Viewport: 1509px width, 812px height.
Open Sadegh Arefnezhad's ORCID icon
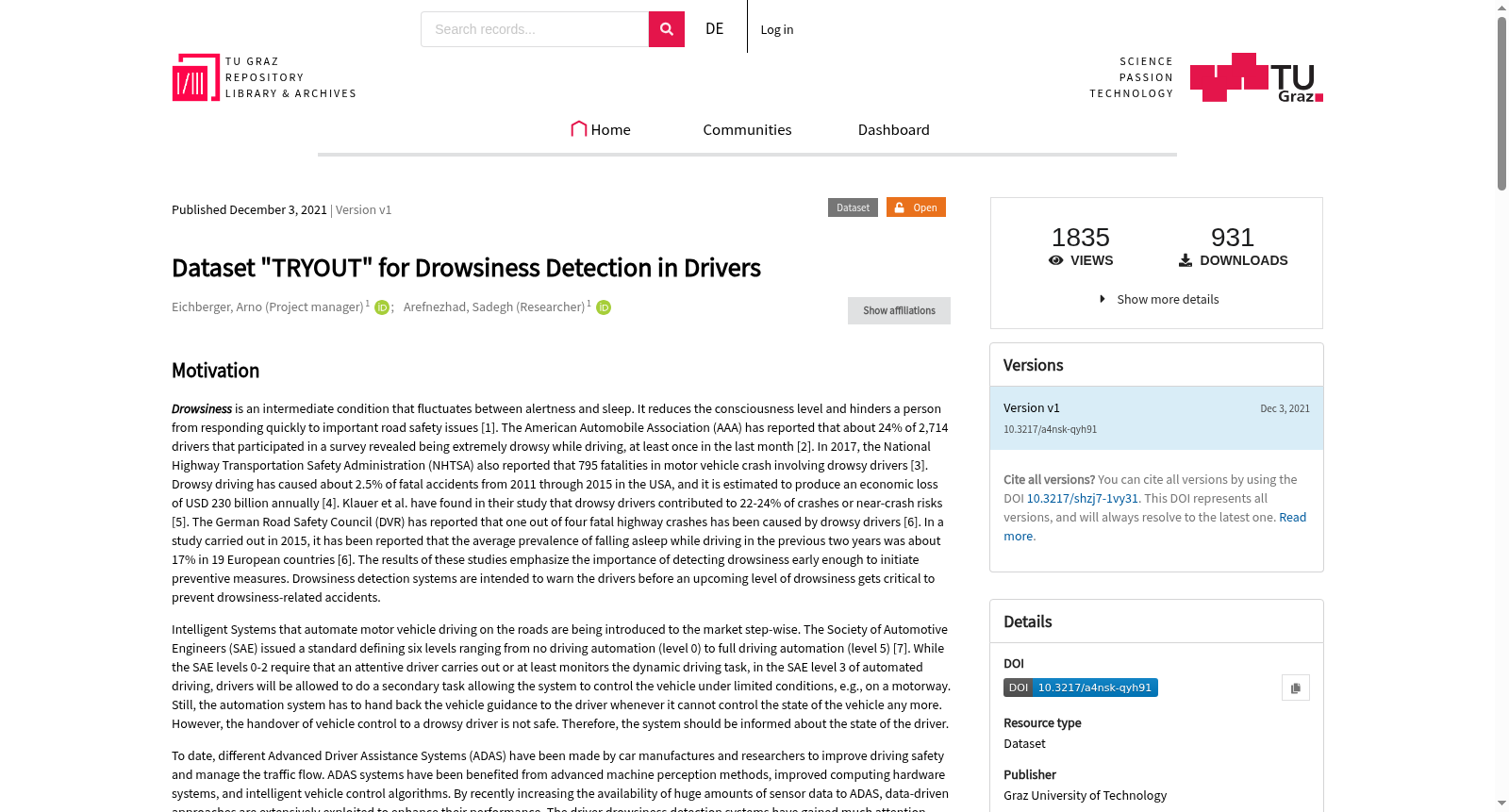pos(604,307)
